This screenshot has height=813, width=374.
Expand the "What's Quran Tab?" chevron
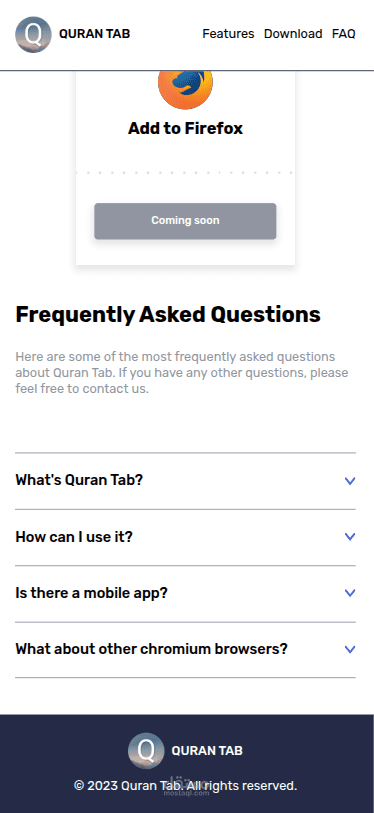pyautogui.click(x=350, y=481)
